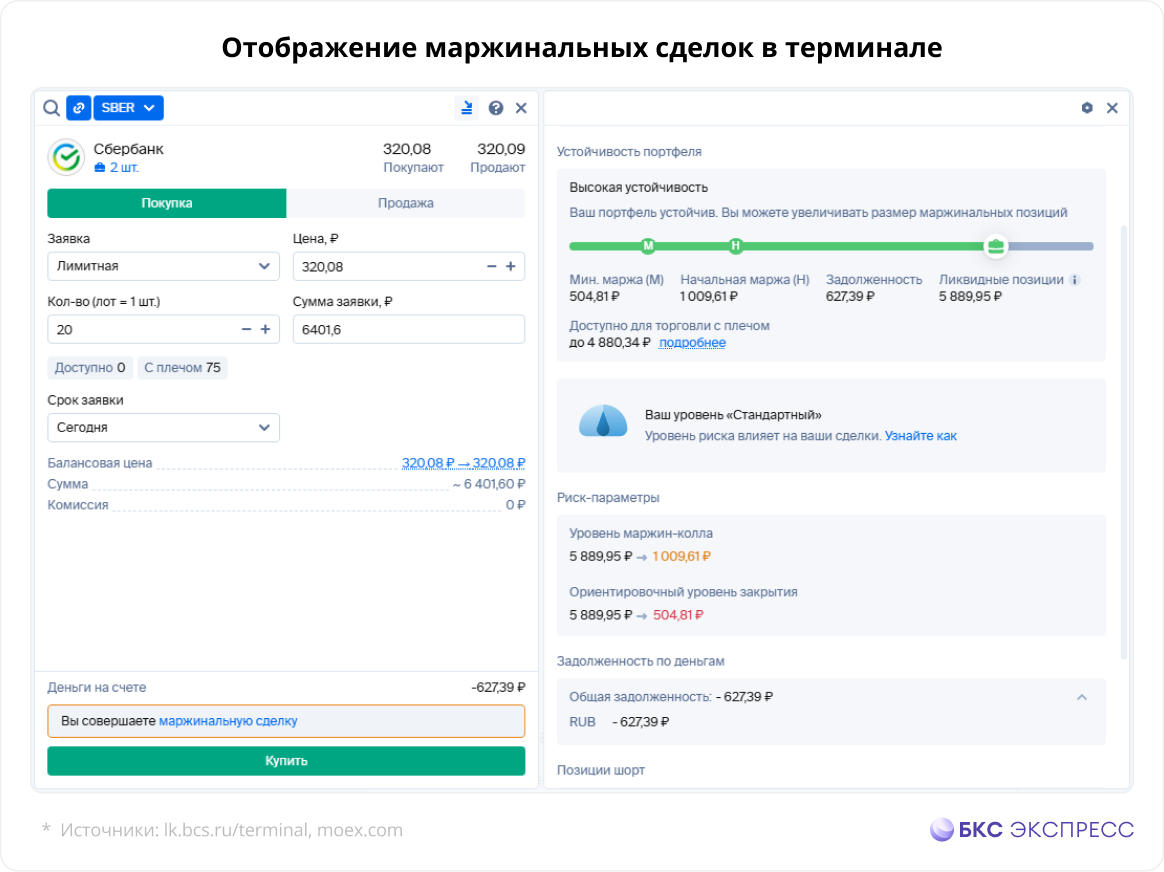This screenshot has width=1164, height=872.
Task: Click the С плечом 75 chip
Action: click(x=183, y=368)
